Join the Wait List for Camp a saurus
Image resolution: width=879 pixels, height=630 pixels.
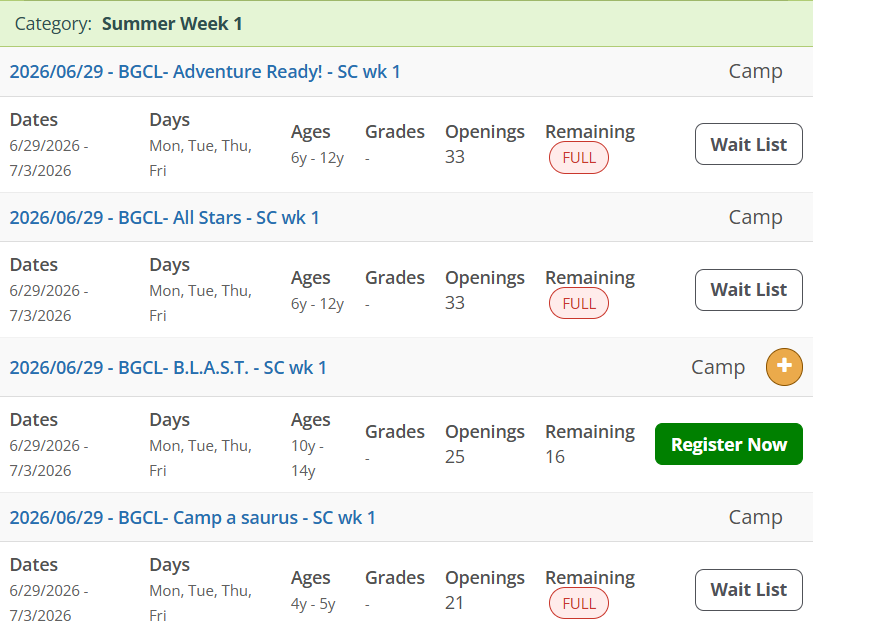pyautogui.click(x=748, y=590)
